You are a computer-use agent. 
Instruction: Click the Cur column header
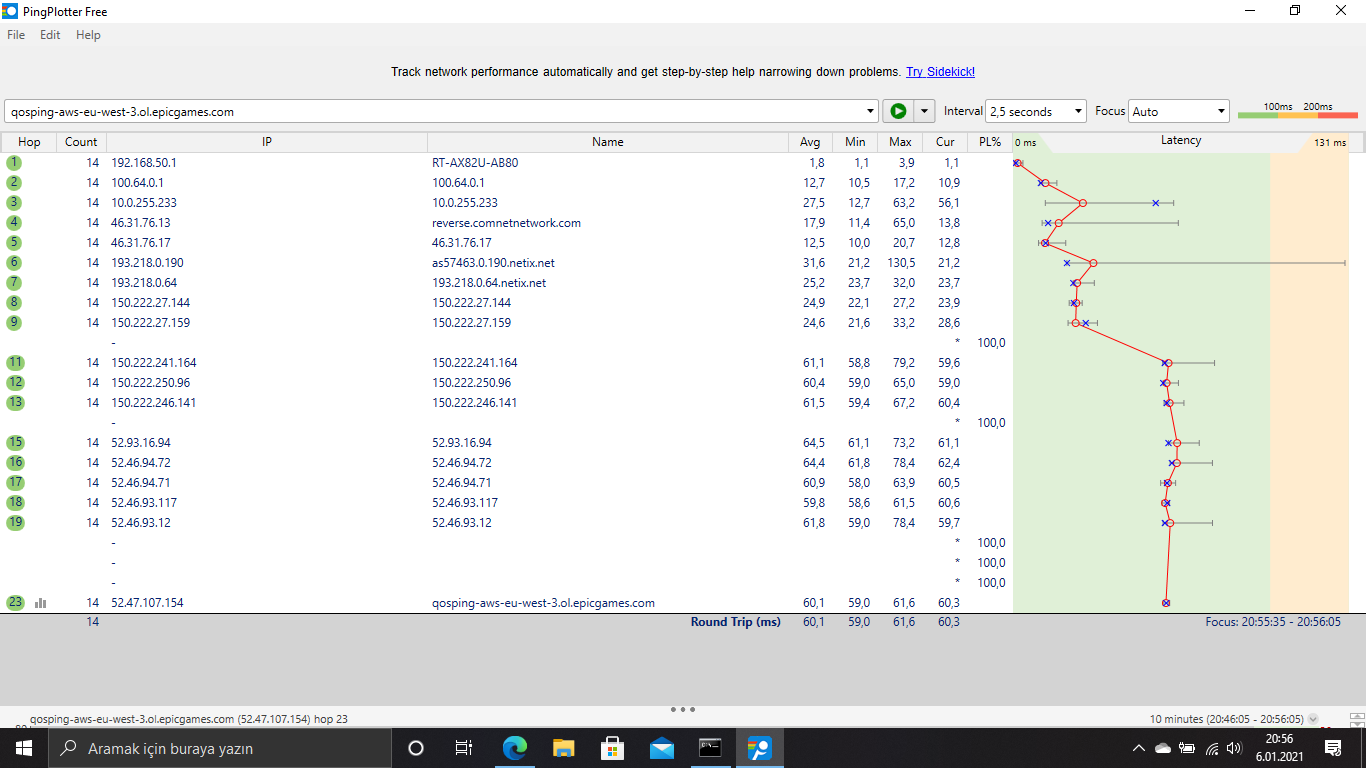[x=945, y=142]
